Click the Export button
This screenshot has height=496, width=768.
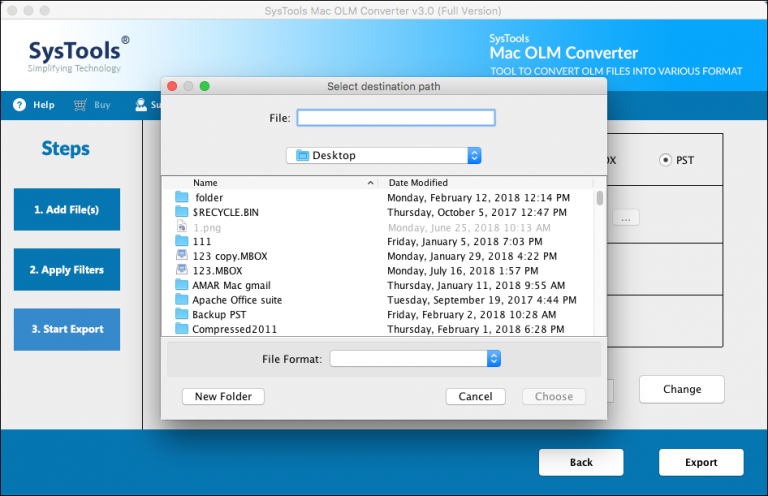pyautogui.click(x=701, y=462)
